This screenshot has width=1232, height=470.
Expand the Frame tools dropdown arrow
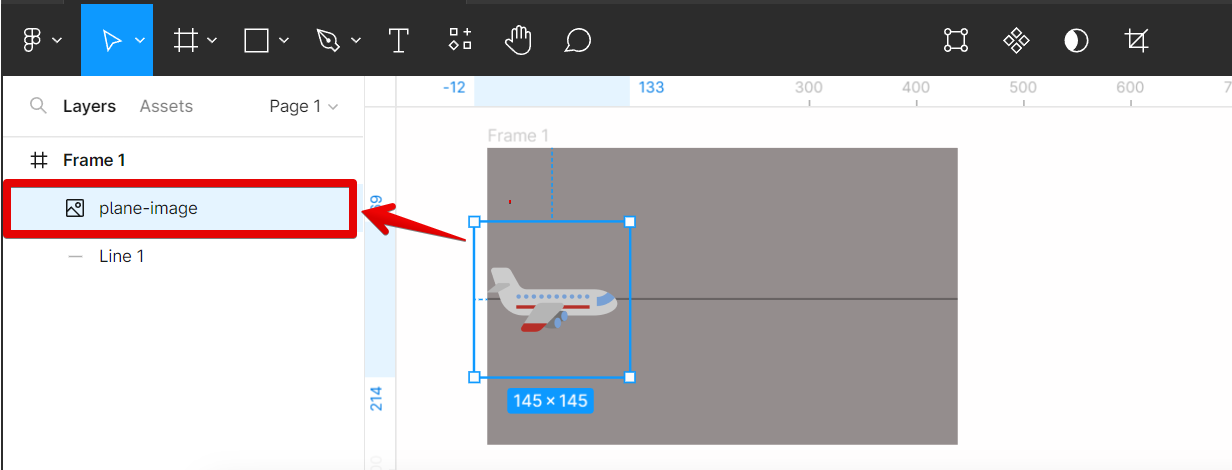point(212,41)
